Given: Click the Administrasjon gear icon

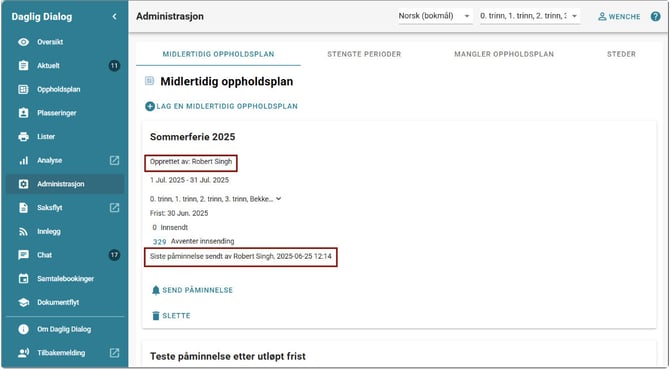Looking at the screenshot, I should coord(24,184).
